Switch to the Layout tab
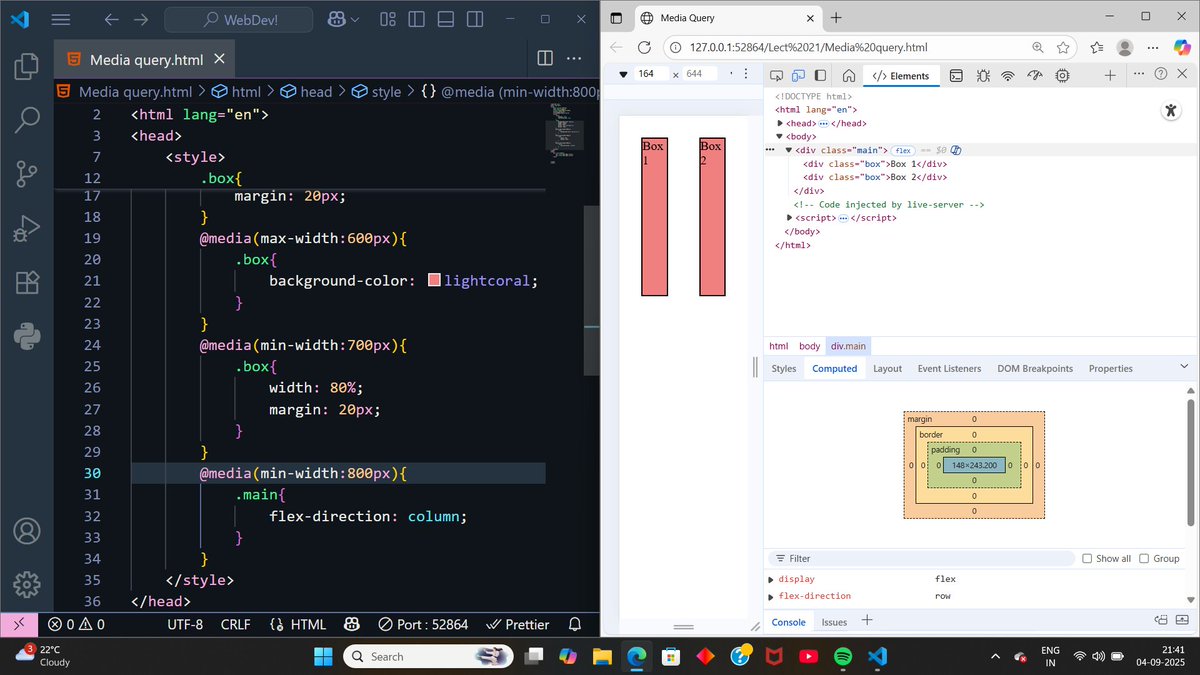This screenshot has height=675, width=1200. tap(887, 369)
